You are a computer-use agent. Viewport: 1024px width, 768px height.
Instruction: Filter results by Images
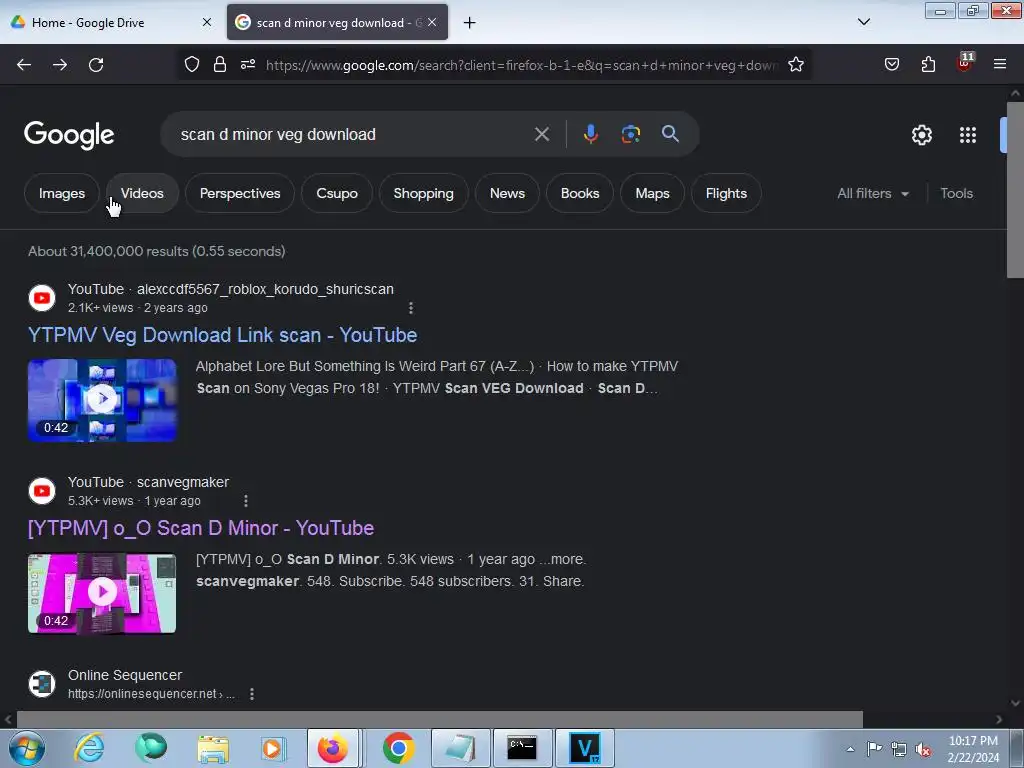(x=61, y=193)
